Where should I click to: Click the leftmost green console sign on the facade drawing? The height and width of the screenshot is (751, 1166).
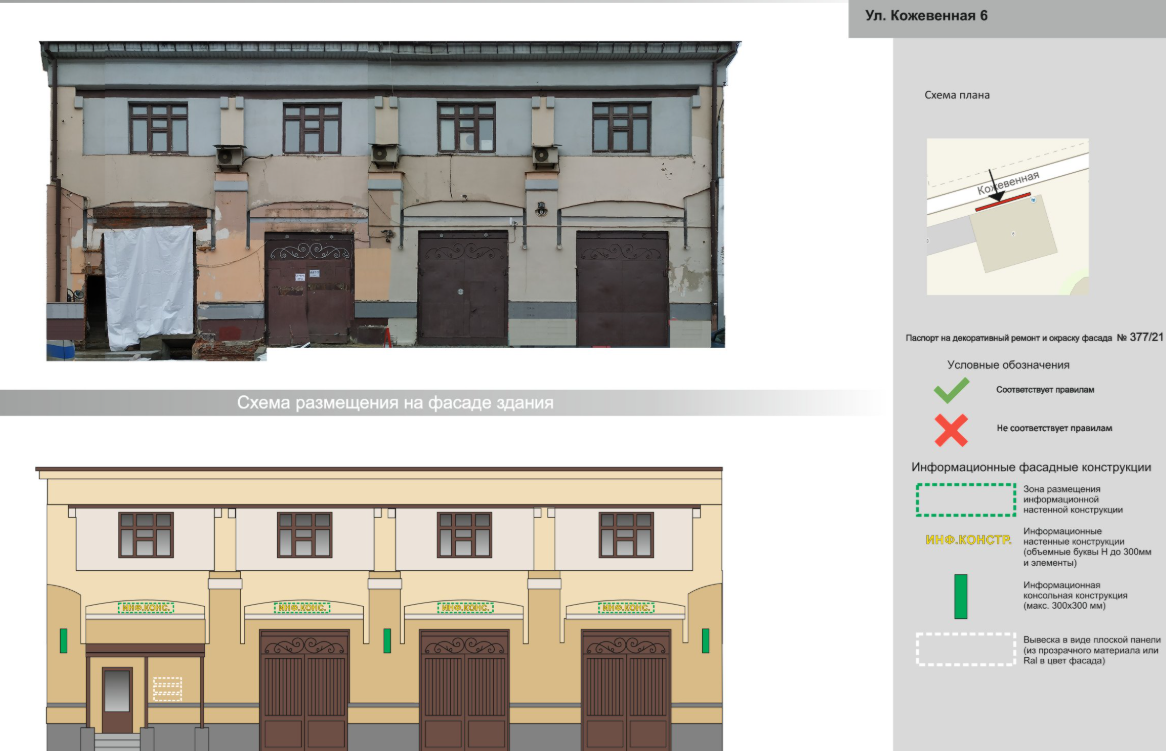coord(63,640)
